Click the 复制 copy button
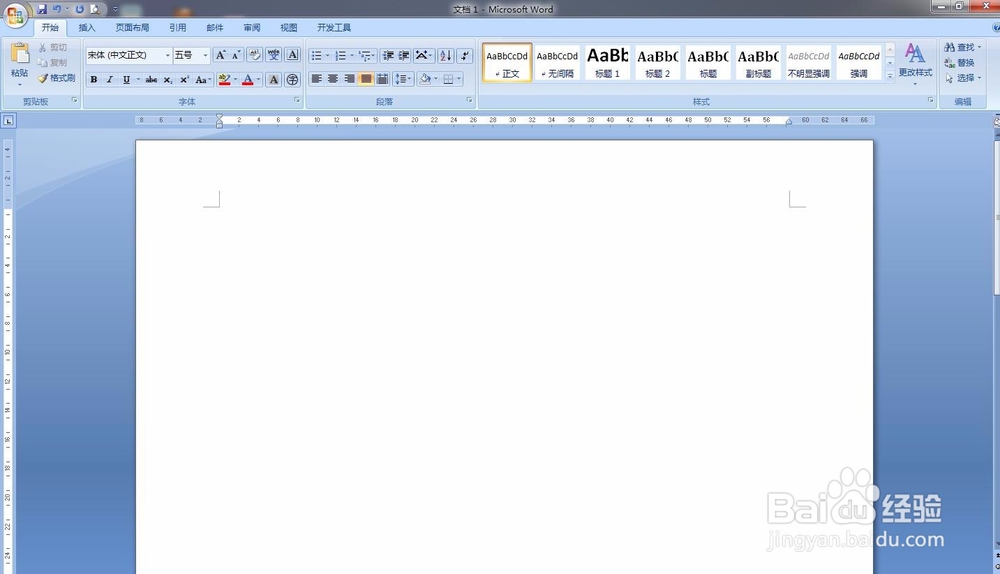The image size is (1000, 574). pos(53,63)
